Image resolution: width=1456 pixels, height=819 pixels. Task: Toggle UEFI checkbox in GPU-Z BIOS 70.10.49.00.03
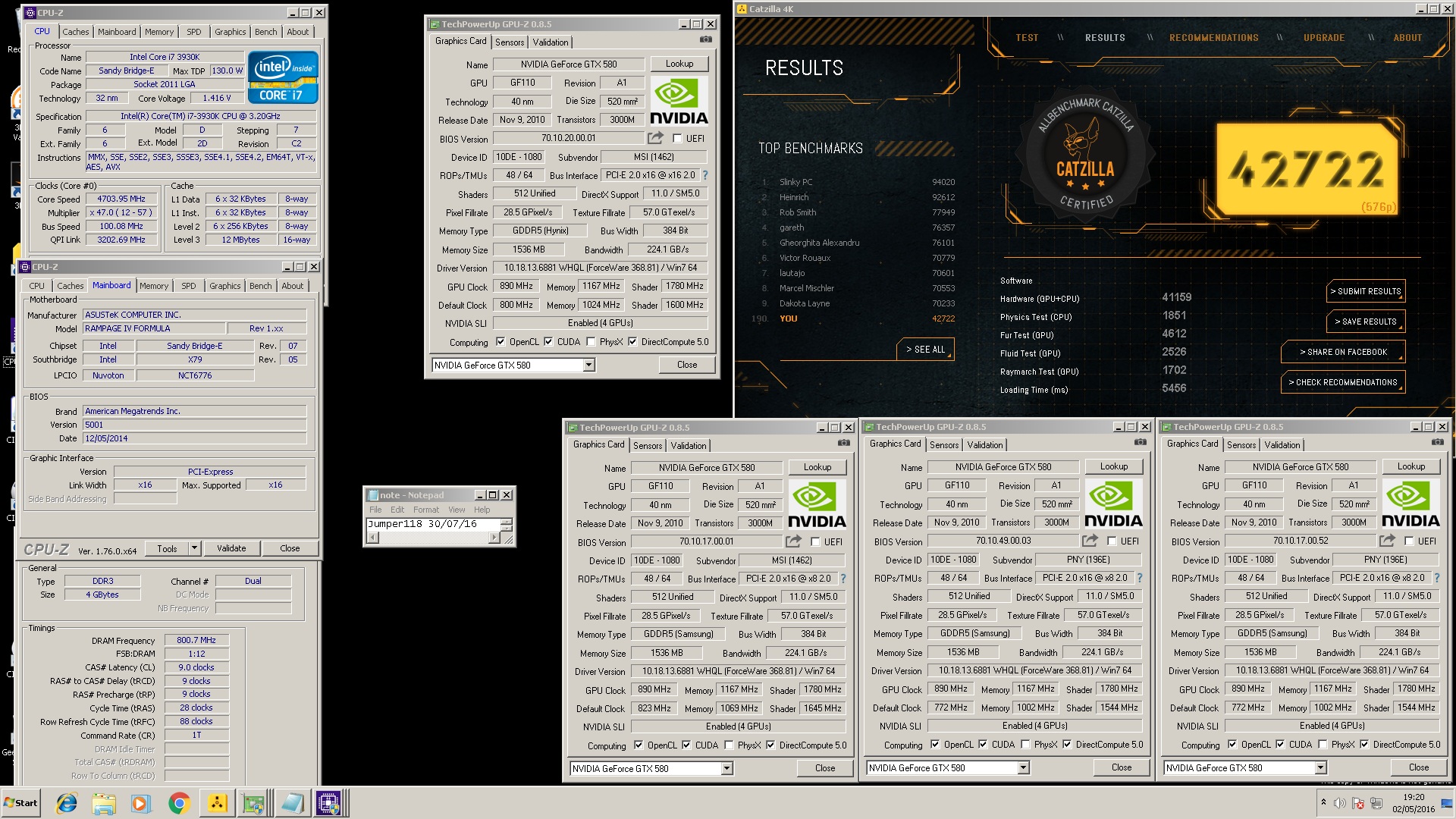coord(1112,541)
